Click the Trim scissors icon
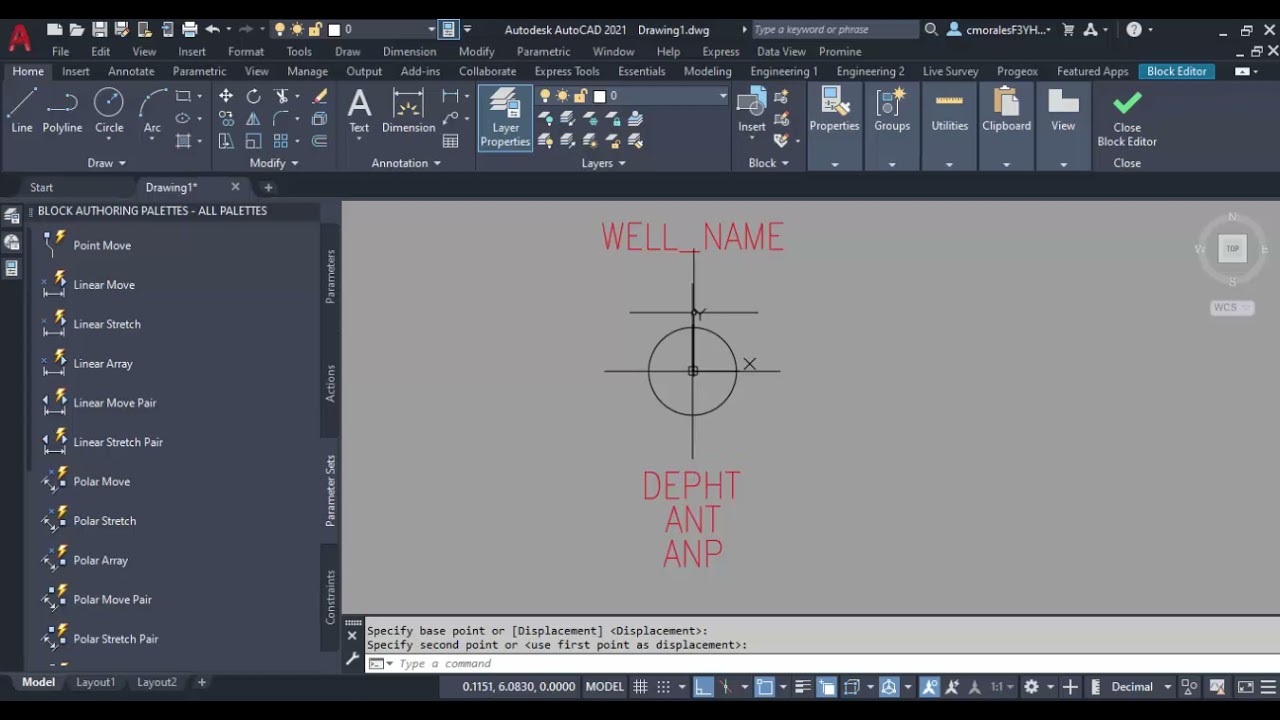This screenshot has width=1280, height=720. point(282,96)
